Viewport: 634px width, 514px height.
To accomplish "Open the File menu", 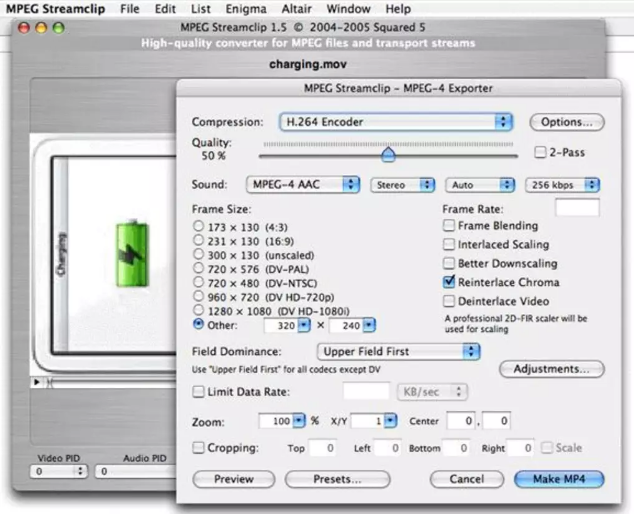I will [x=130, y=9].
